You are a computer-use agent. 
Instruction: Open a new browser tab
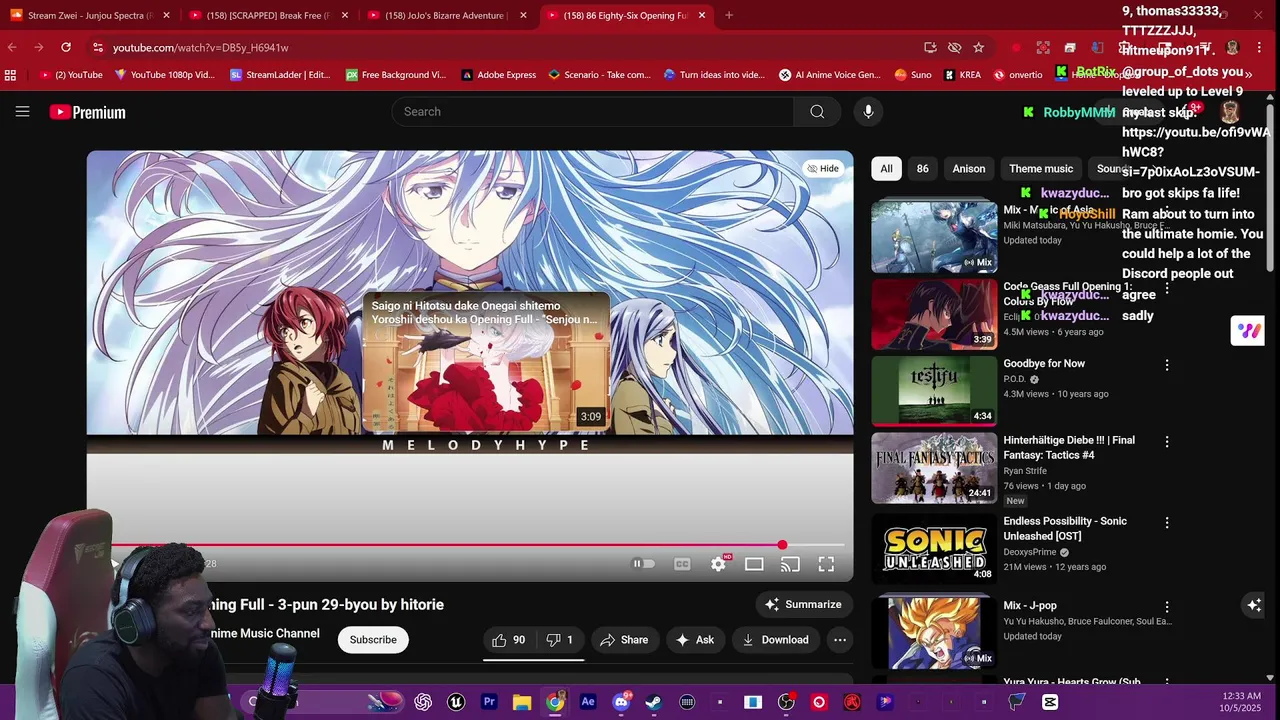(729, 15)
